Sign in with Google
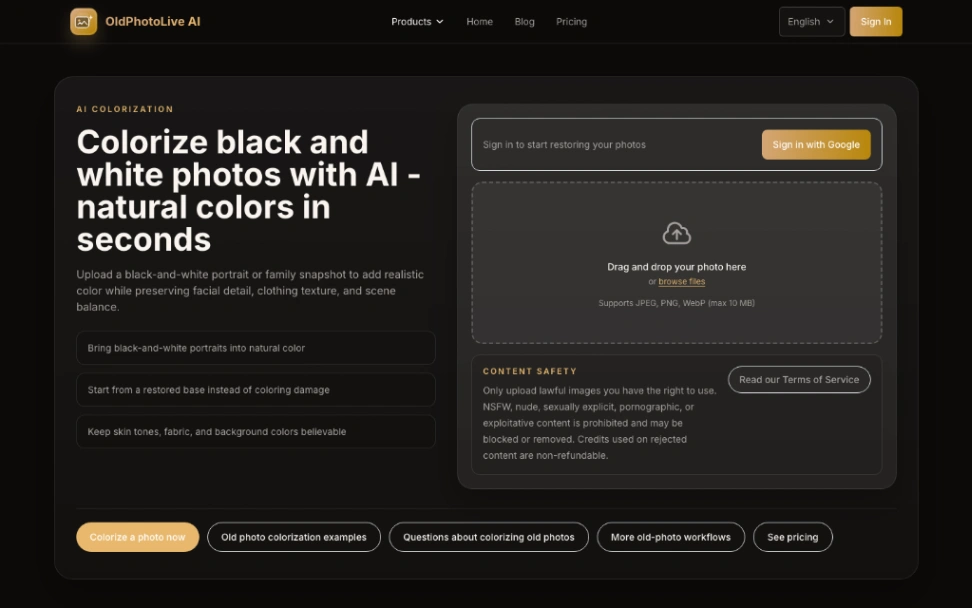 [816, 144]
